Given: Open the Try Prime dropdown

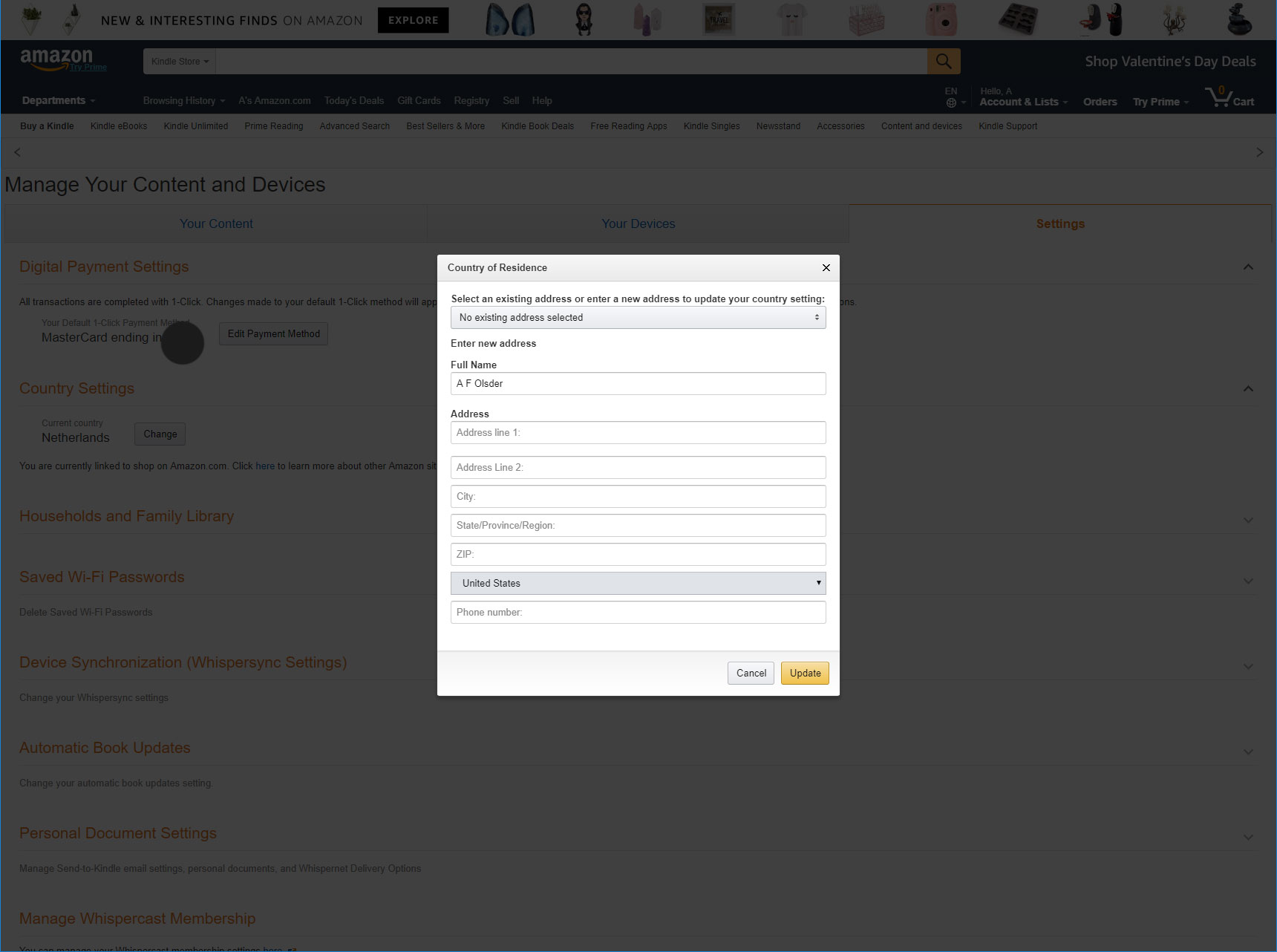Looking at the screenshot, I should (1160, 102).
